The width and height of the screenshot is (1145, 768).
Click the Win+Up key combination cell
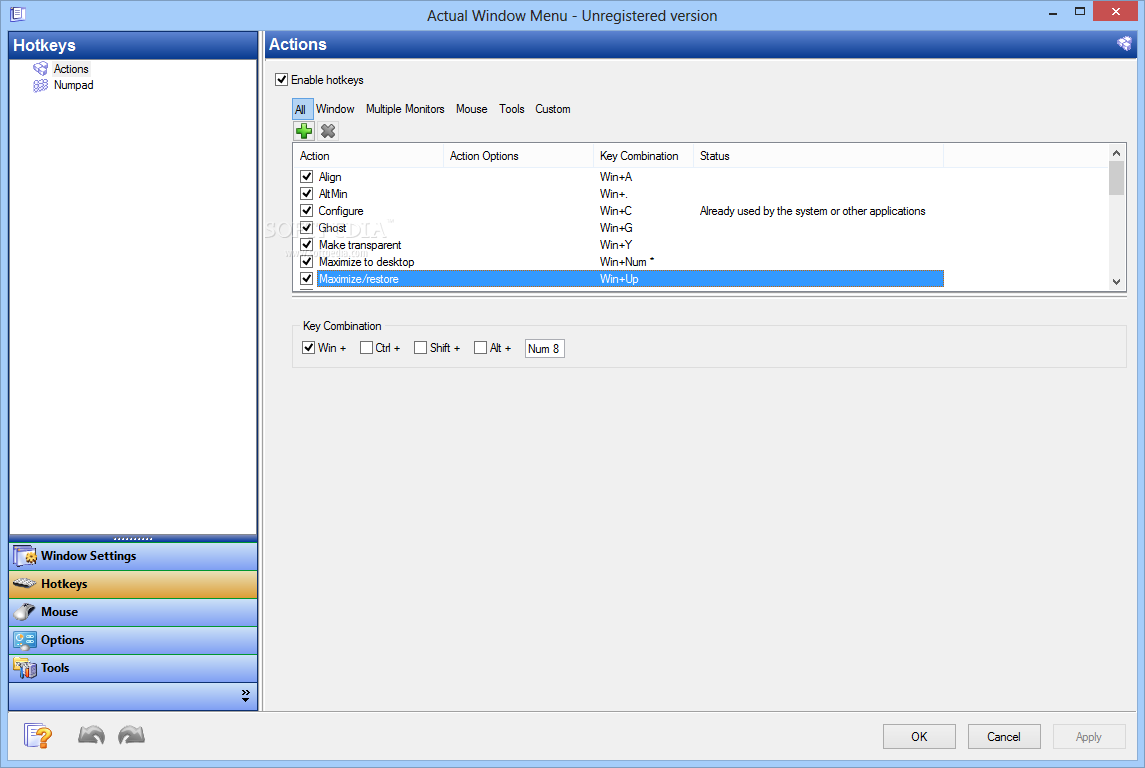pyautogui.click(x=619, y=279)
